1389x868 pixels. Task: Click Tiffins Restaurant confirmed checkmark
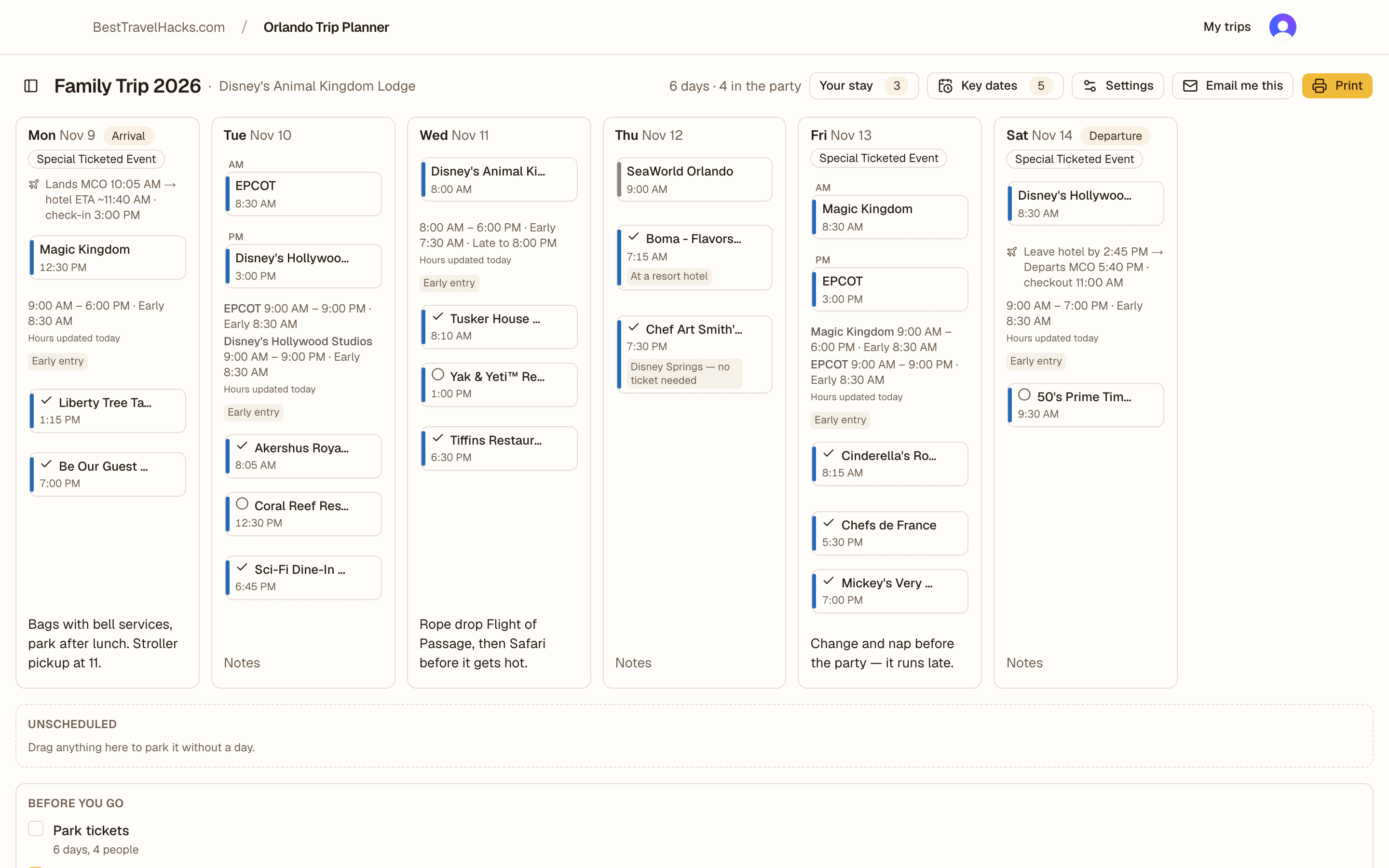(438, 439)
